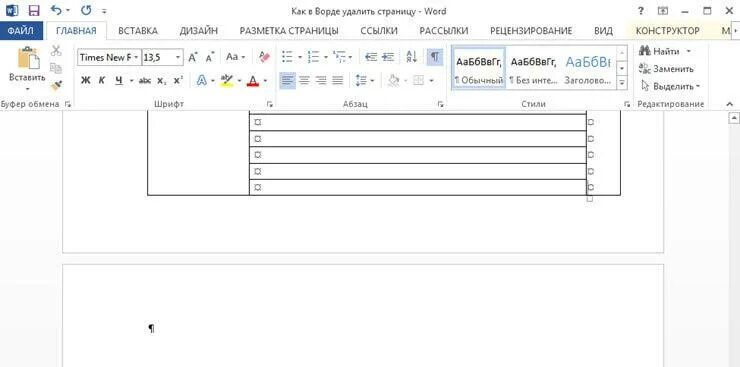
Task: Apply yellow text highlight color
Action: [x=227, y=81]
